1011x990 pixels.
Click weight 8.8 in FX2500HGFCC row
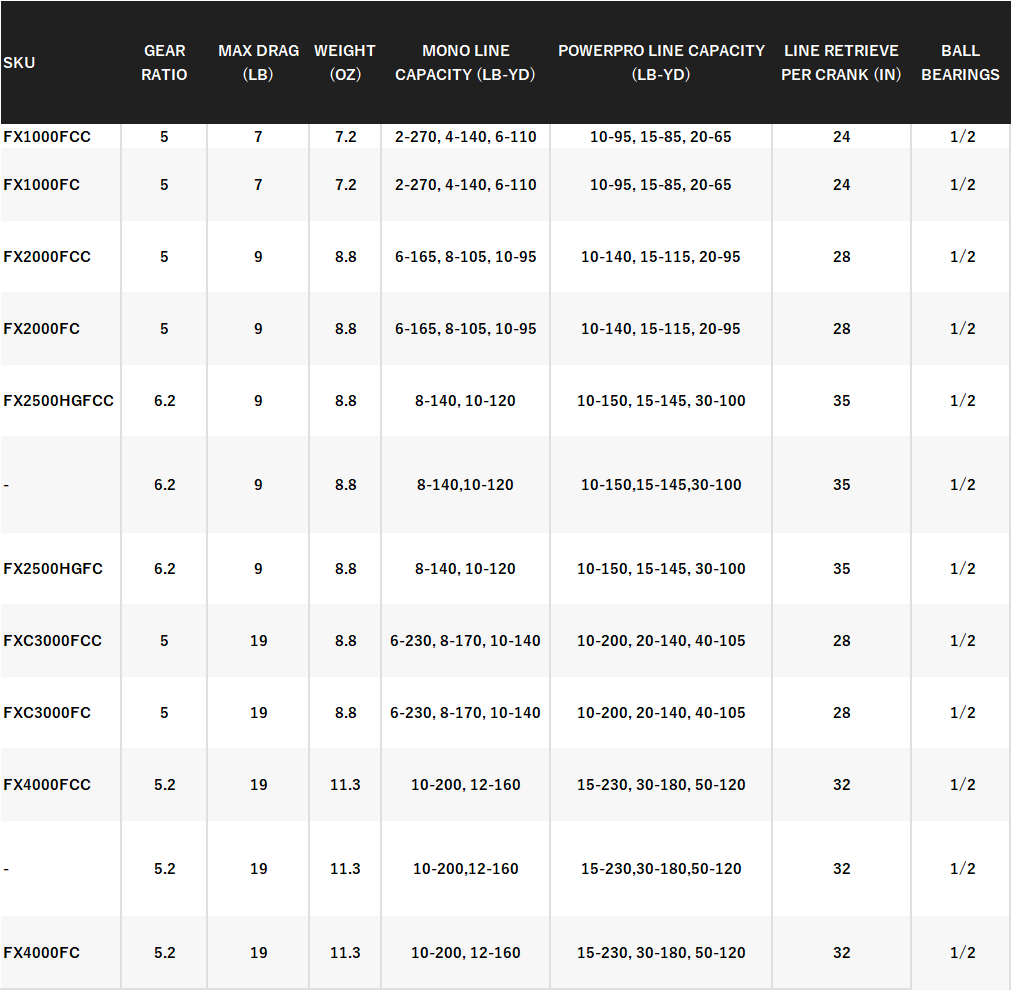(346, 401)
